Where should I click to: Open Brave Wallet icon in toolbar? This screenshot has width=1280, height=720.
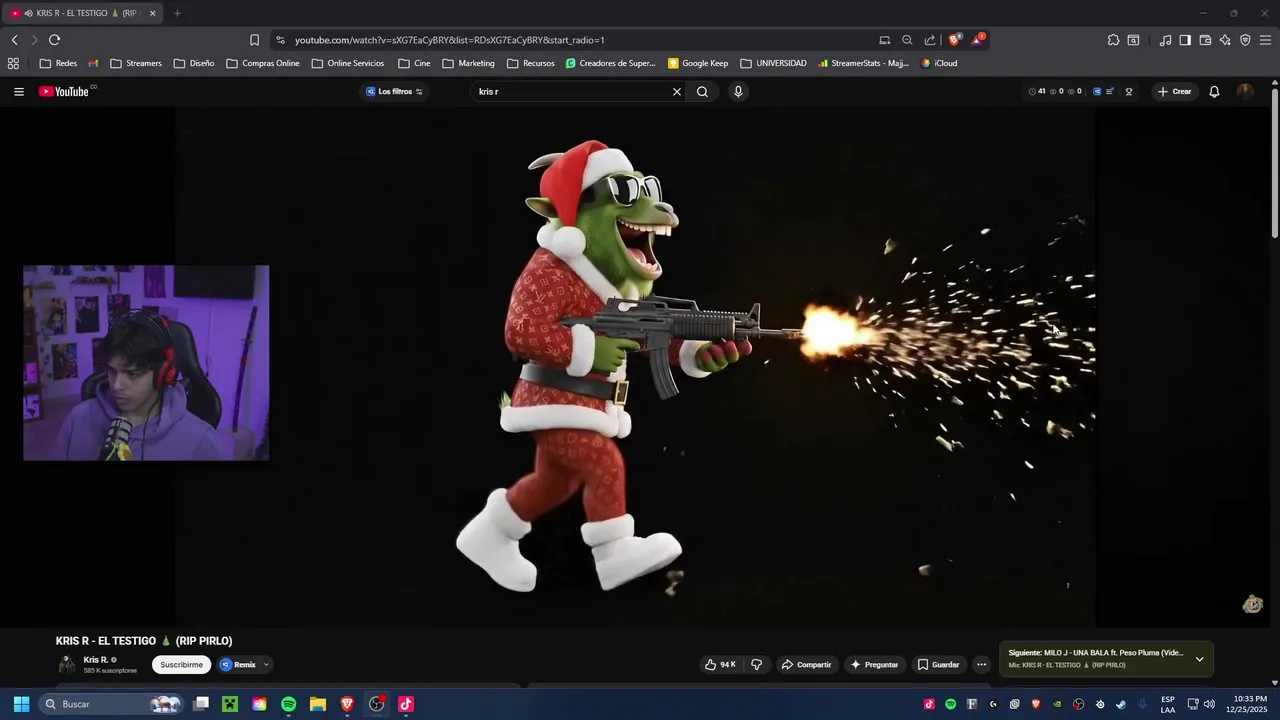(x=1205, y=40)
